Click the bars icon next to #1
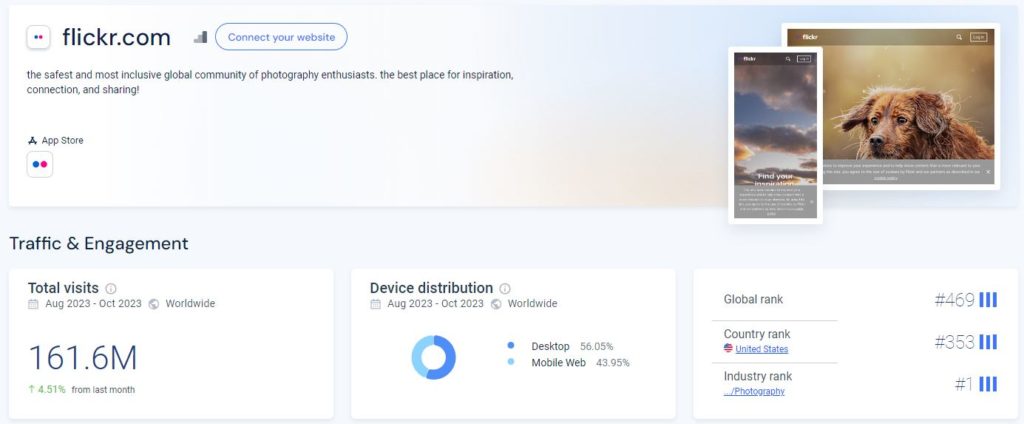This screenshot has width=1024, height=424. [x=988, y=384]
